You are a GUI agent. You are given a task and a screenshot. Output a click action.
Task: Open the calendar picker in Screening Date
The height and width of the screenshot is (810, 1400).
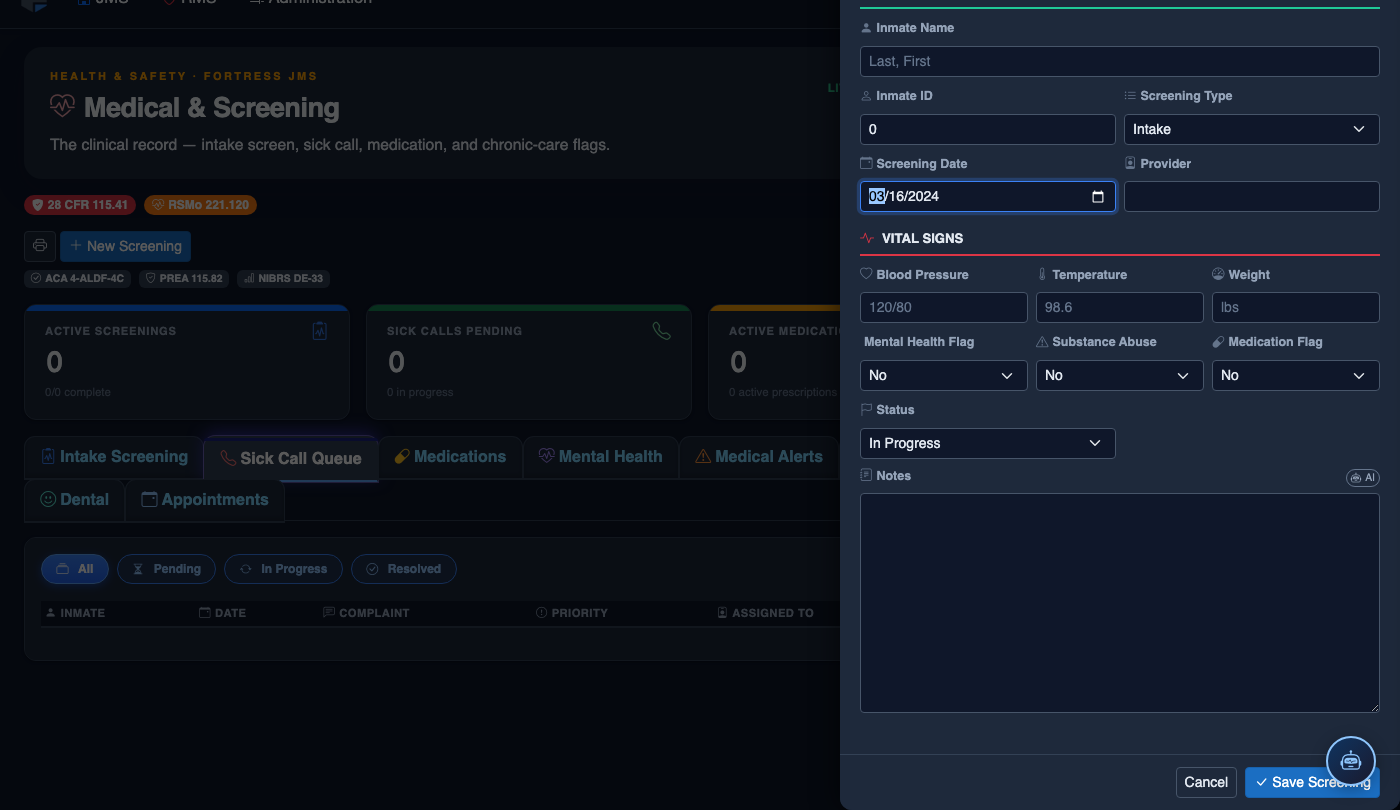click(x=1097, y=197)
